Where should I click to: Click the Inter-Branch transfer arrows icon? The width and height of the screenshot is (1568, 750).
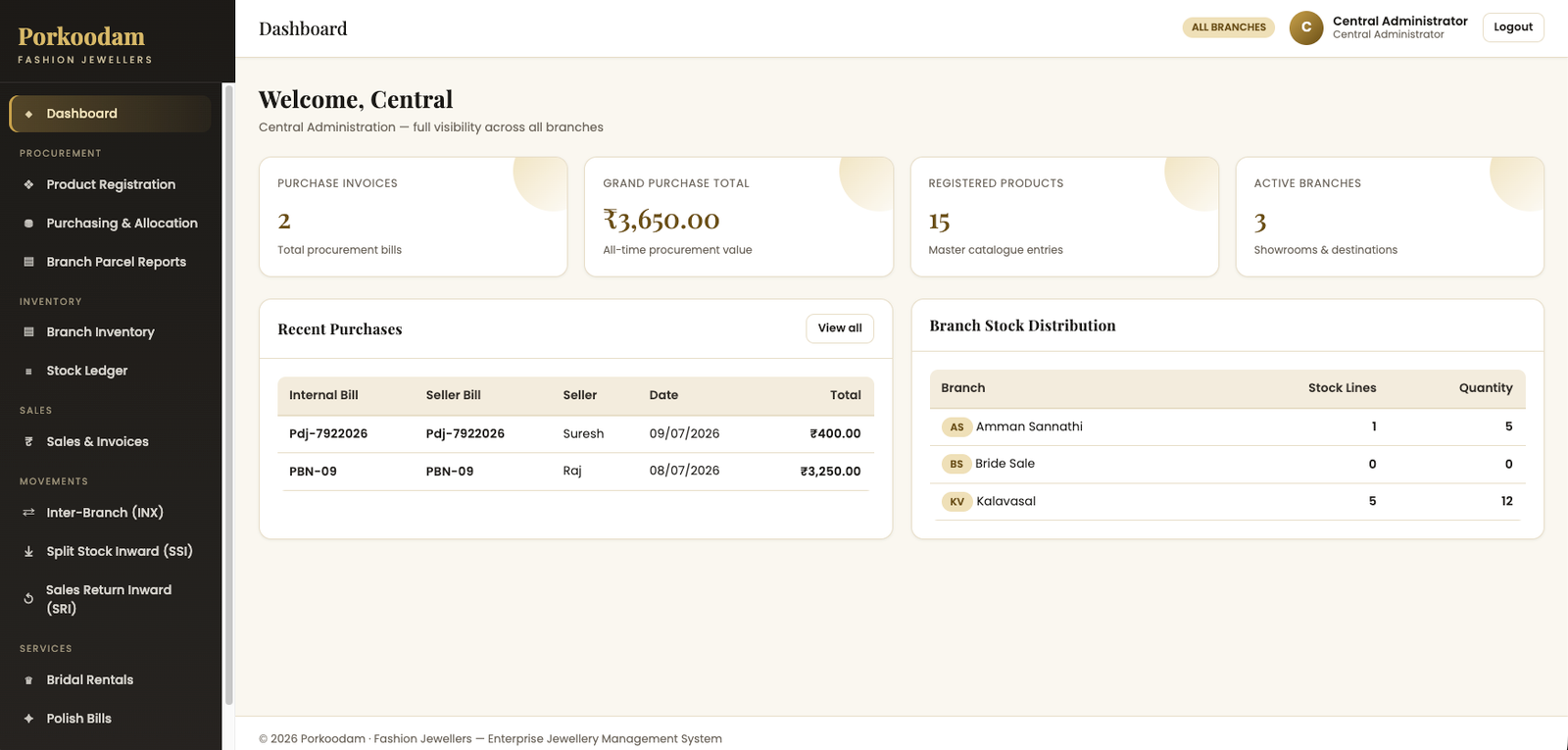pos(28,513)
